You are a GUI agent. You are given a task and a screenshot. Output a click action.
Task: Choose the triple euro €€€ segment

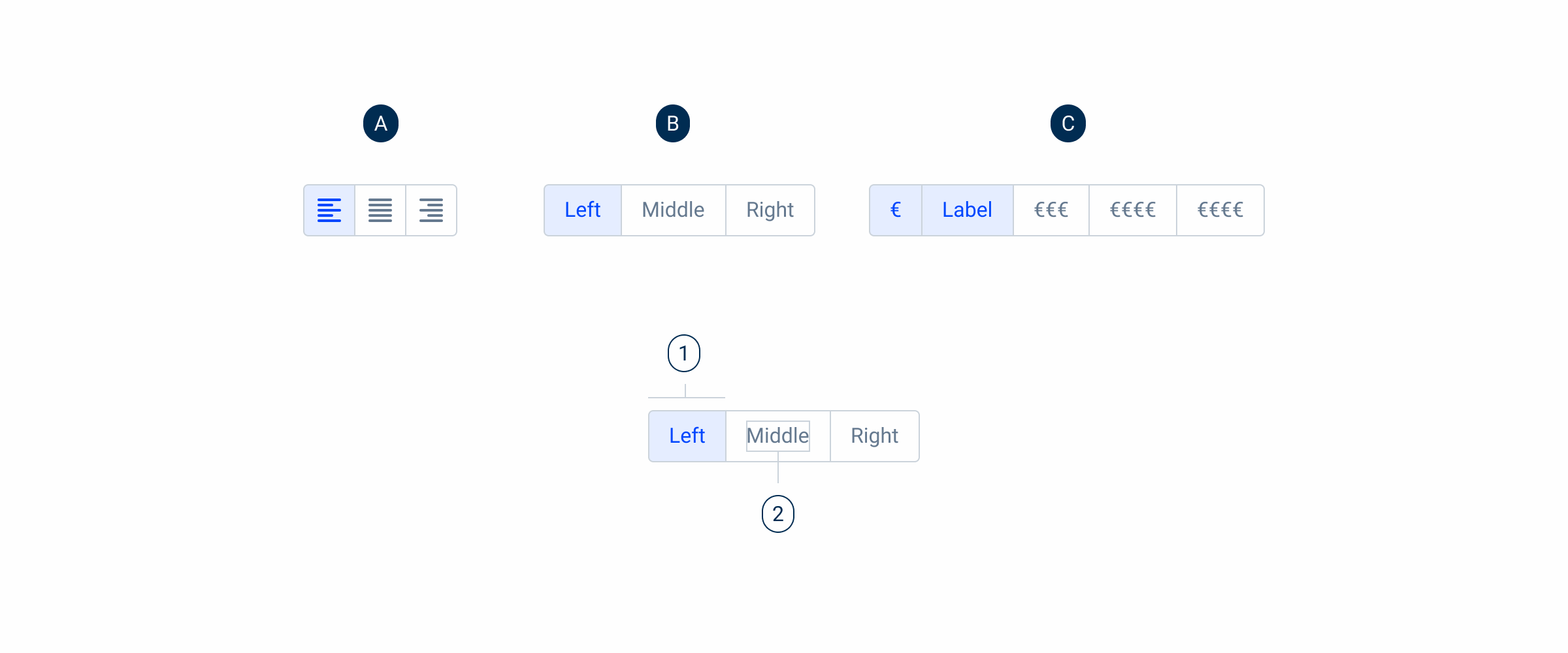point(1051,210)
